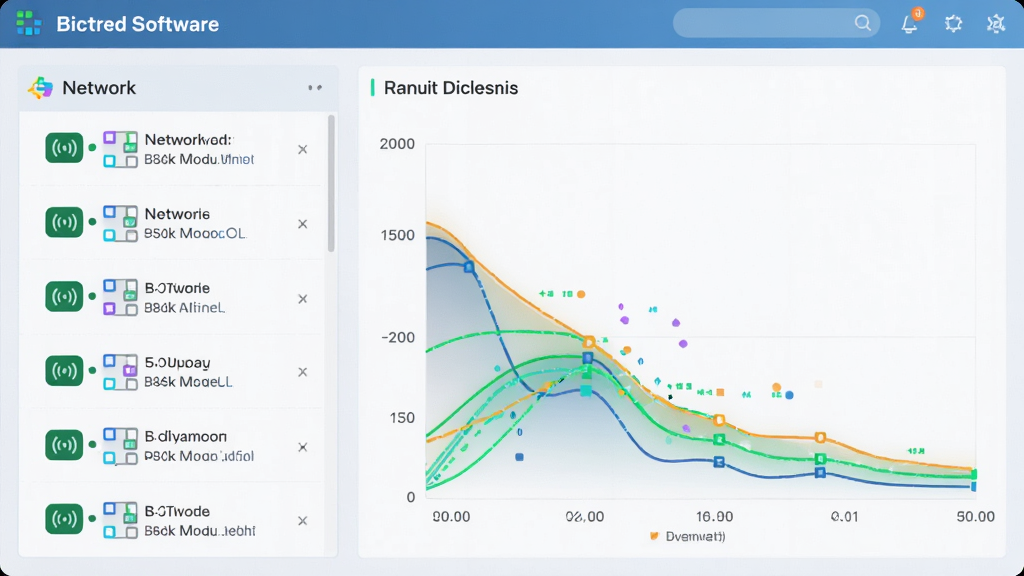
Task: Remove the Networie row with its X
Action: [x=302, y=224]
